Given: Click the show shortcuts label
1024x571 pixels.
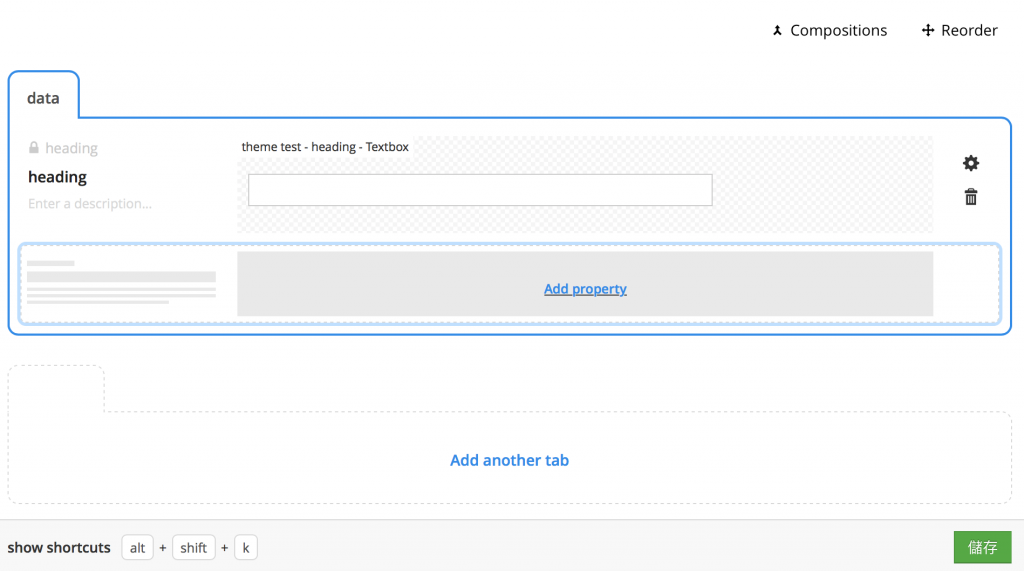Looking at the screenshot, I should click(59, 547).
